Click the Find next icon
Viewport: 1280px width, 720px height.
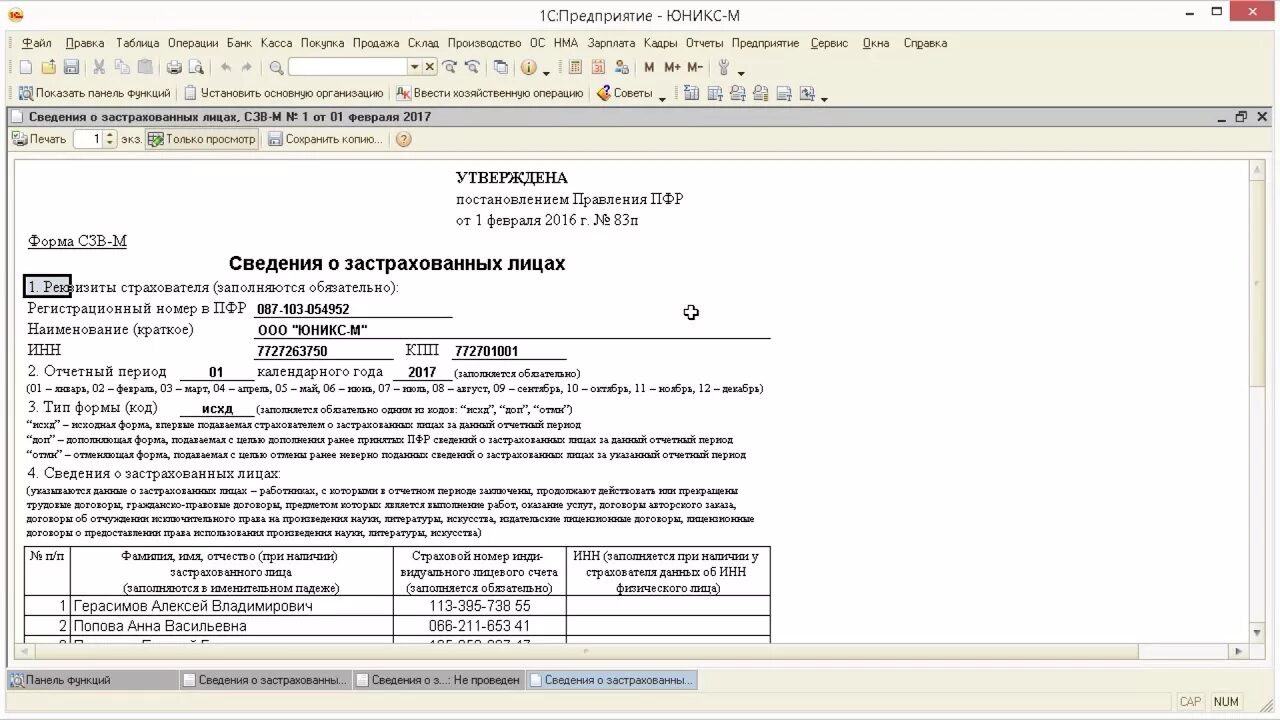point(449,67)
